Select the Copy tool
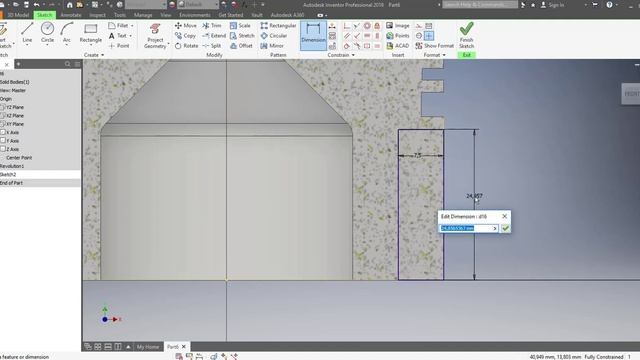 185,36
